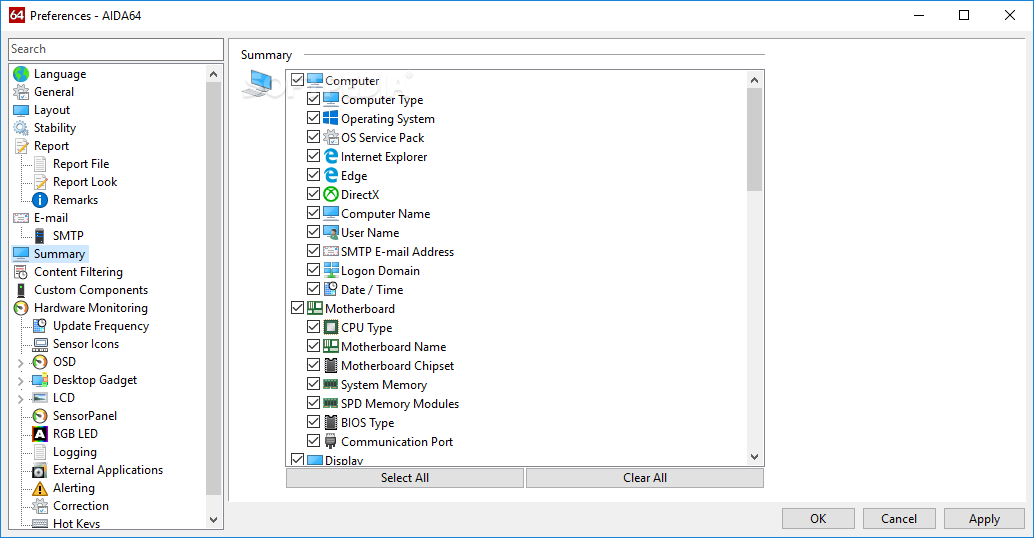Click the Operating System Windows logo icon
This screenshot has width=1034, height=538.
pos(330,119)
